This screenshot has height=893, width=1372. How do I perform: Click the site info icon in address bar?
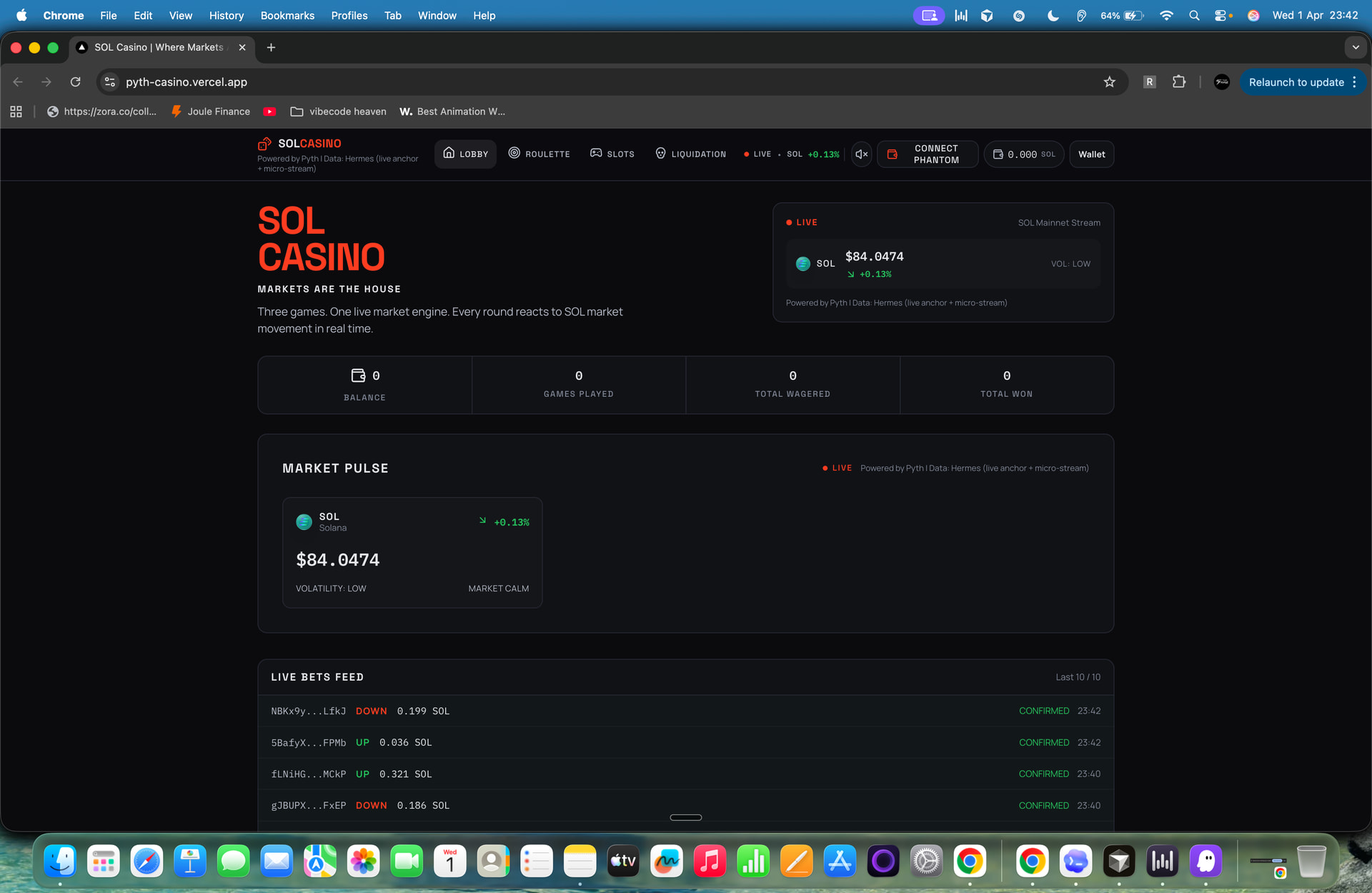(x=110, y=82)
